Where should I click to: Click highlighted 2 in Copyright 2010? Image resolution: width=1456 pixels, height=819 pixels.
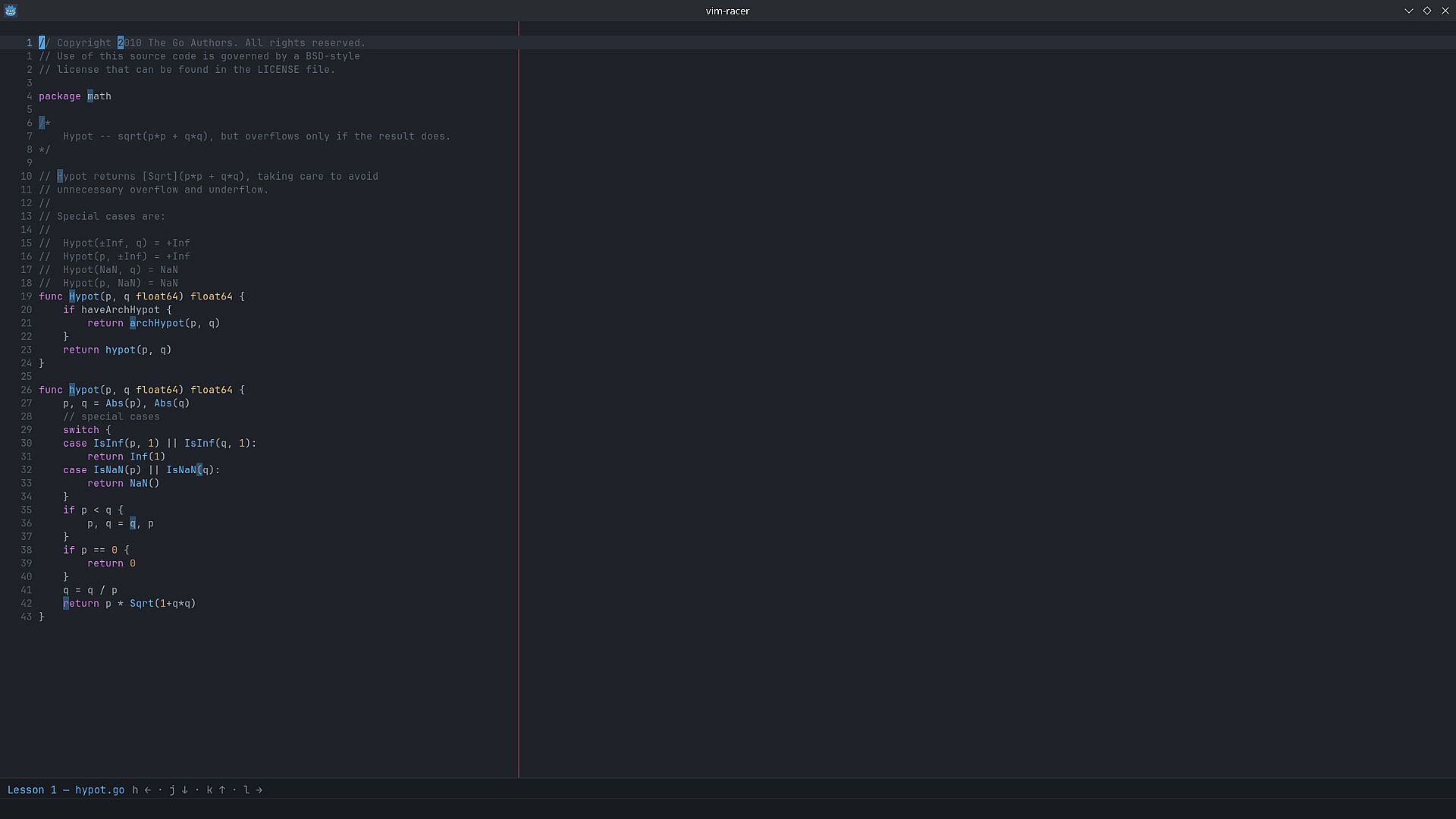(121, 43)
